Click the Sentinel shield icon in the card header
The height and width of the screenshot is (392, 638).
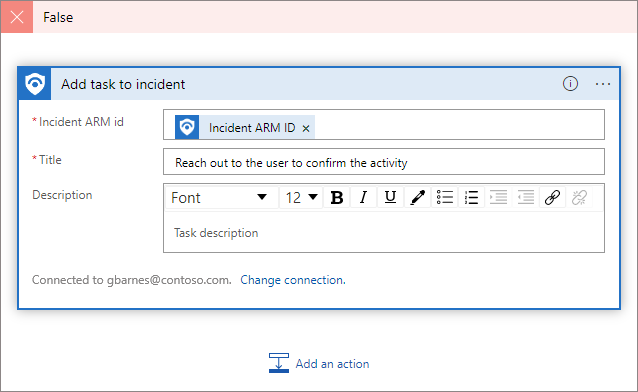pos(35,84)
